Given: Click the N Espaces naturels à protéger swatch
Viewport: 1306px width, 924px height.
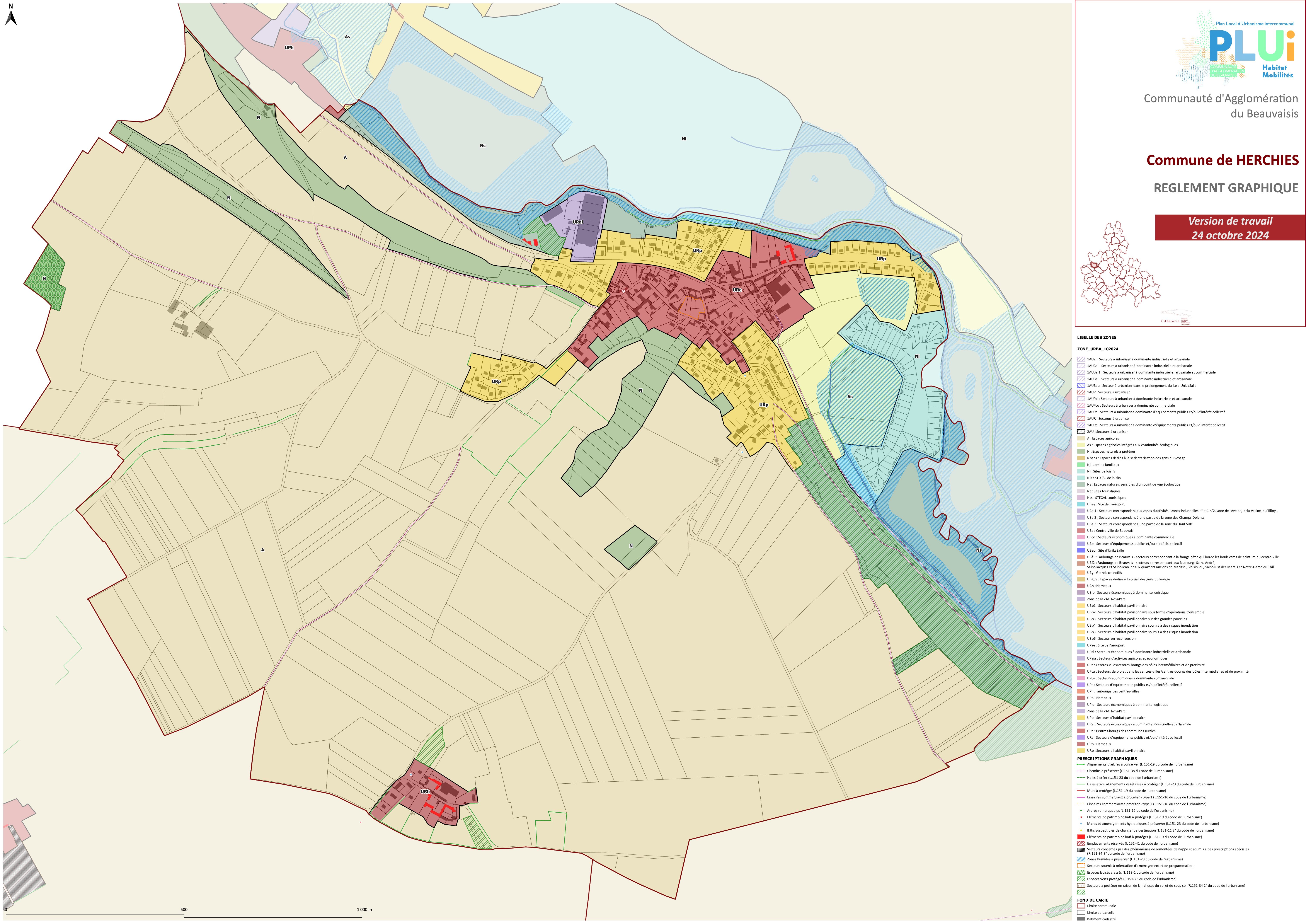Looking at the screenshot, I should point(1081,452).
